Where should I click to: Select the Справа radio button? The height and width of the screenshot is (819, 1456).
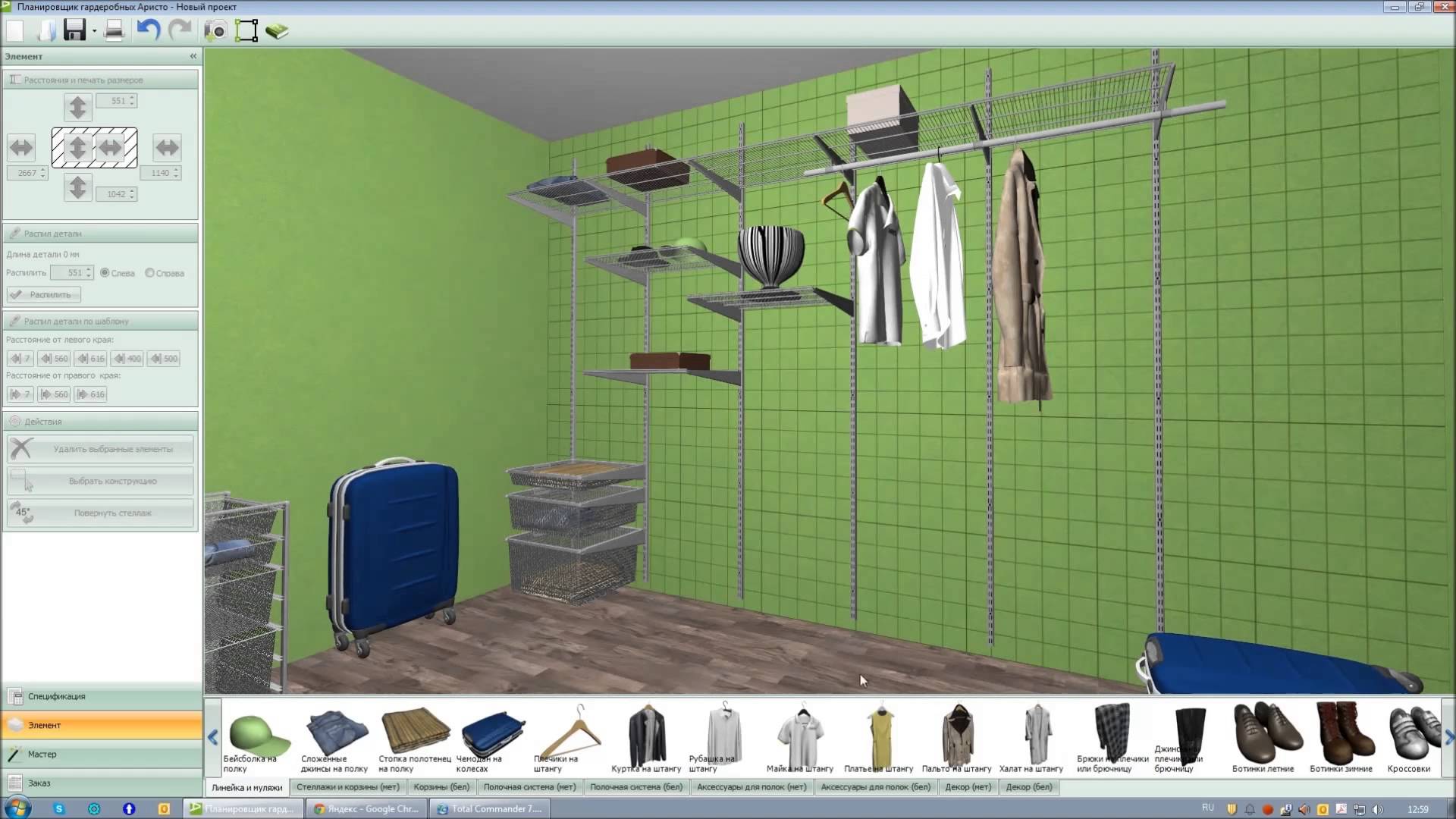tap(149, 273)
